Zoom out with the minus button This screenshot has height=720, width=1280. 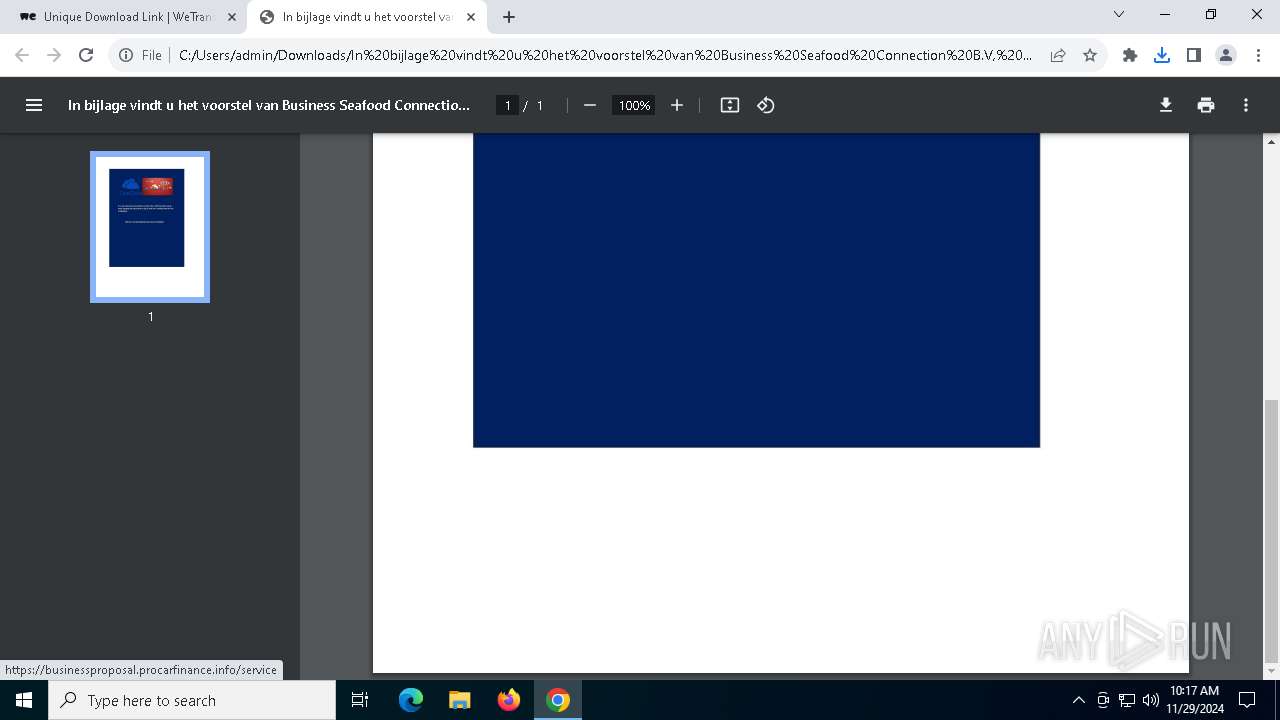click(x=590, y=105)
